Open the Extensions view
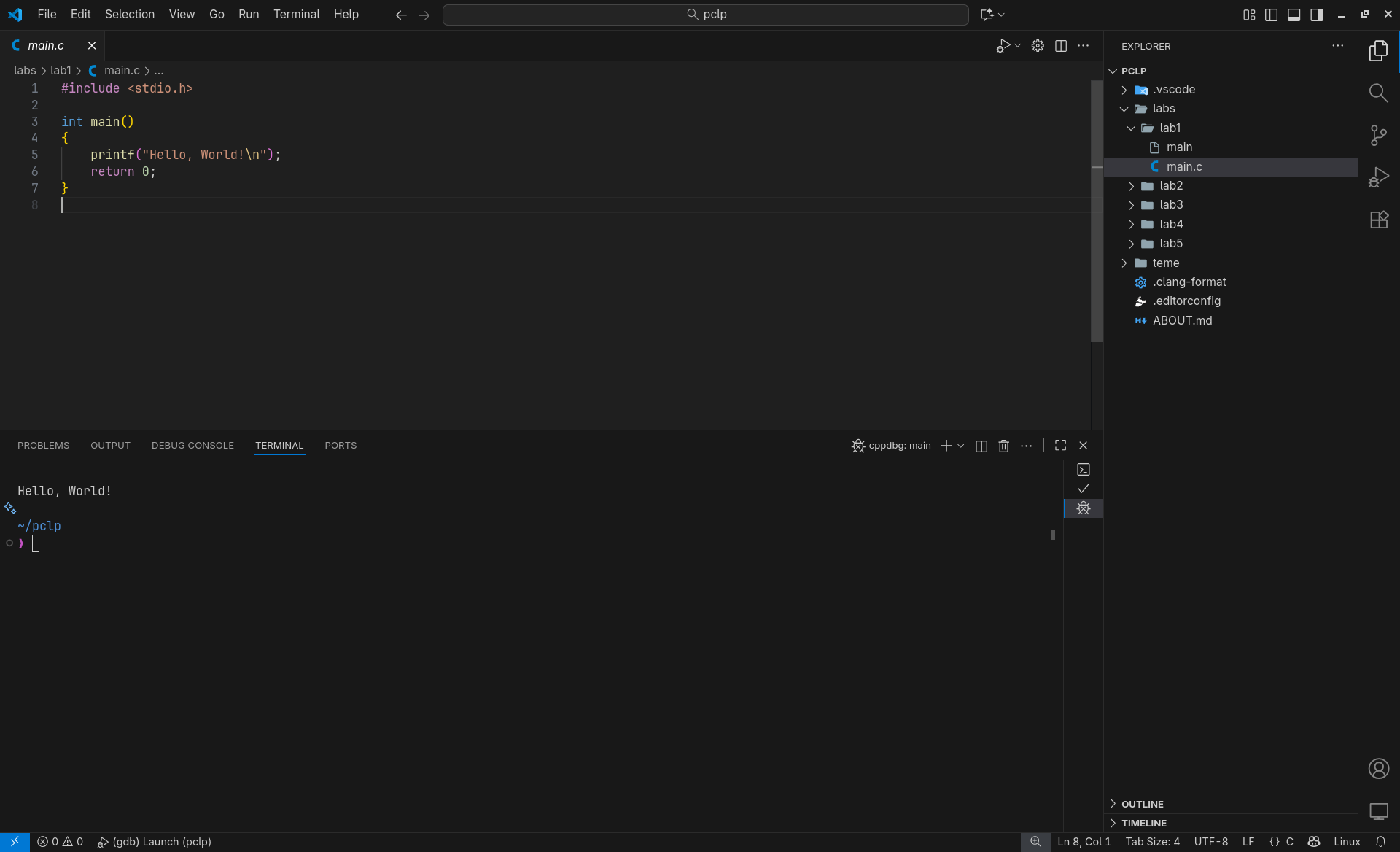Image resolution: width=1400 pixels, height=852 pixels. [1378, 220]
